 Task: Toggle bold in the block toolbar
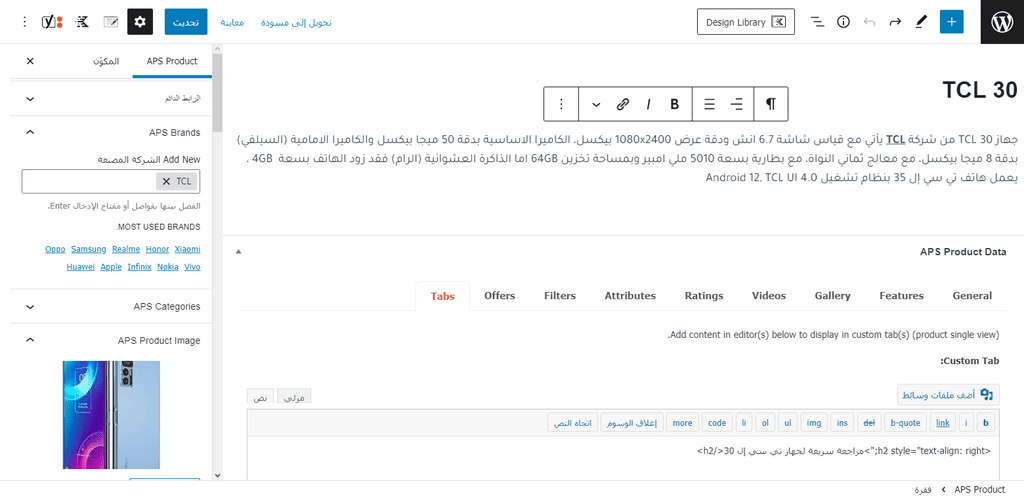(x=675, y=104)
